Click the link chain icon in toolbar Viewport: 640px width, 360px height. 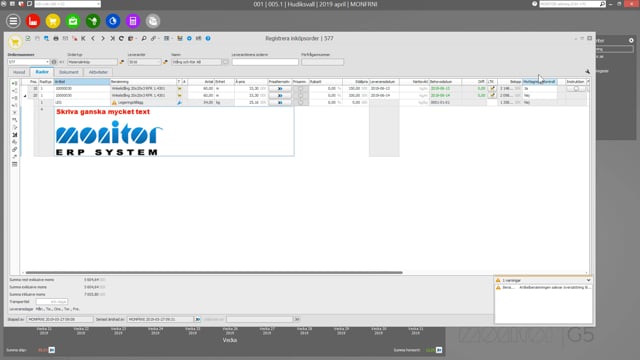pos(153,38)
